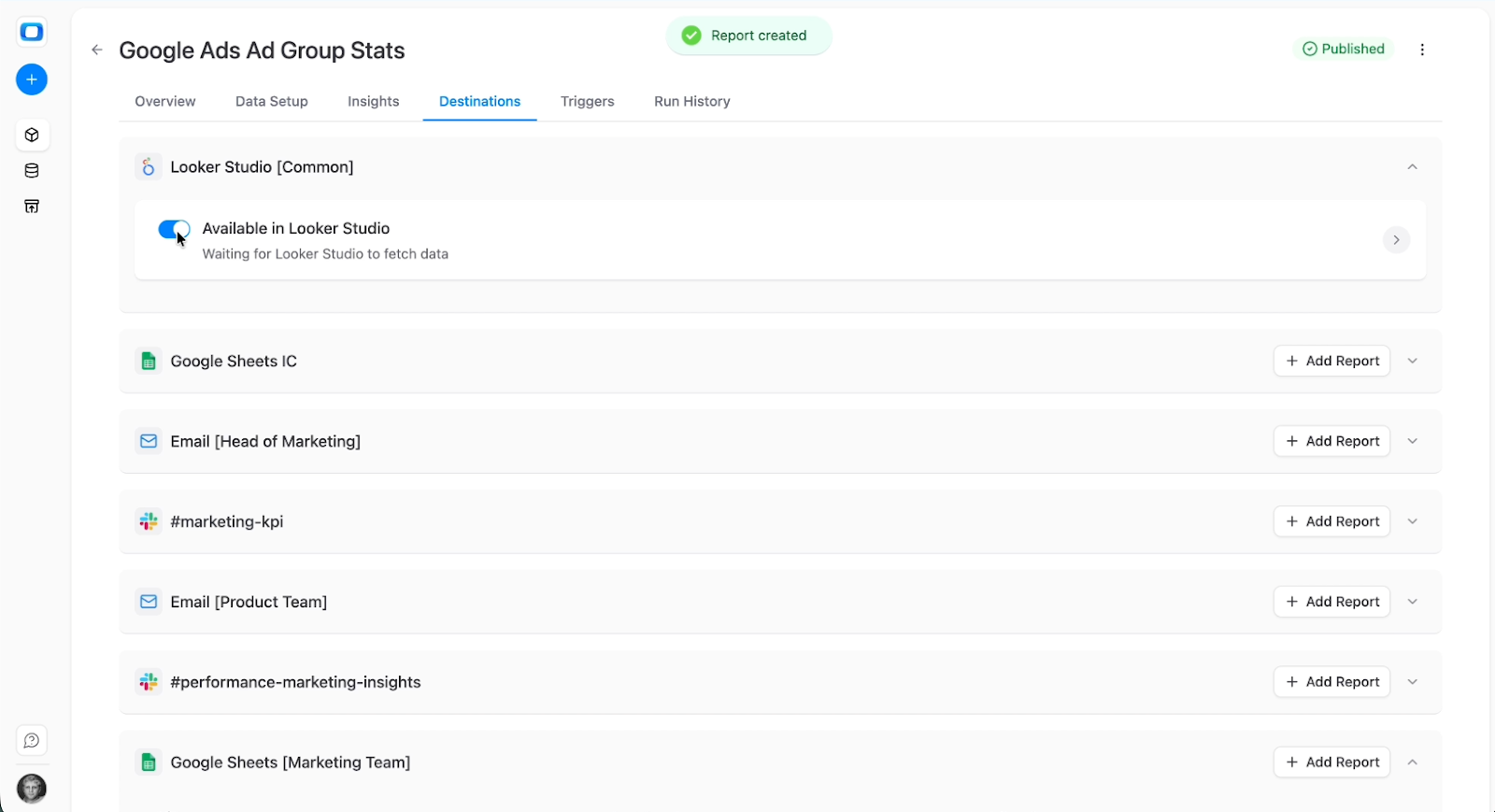Click Add Report for Email [Product Team]
The image size is (1495, 812).
(1331, 601)
